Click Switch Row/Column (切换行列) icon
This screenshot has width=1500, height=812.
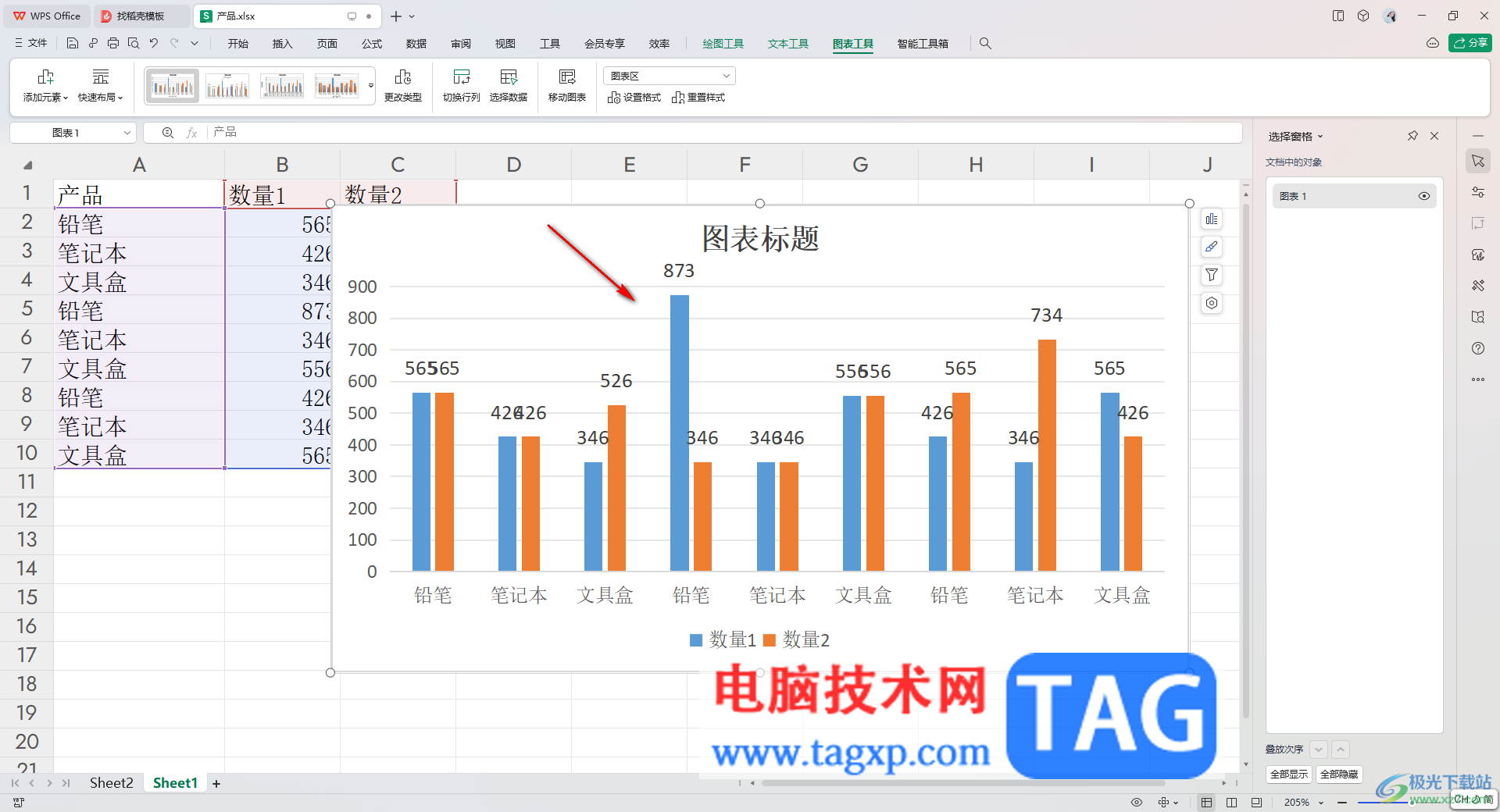coord(461,77)
